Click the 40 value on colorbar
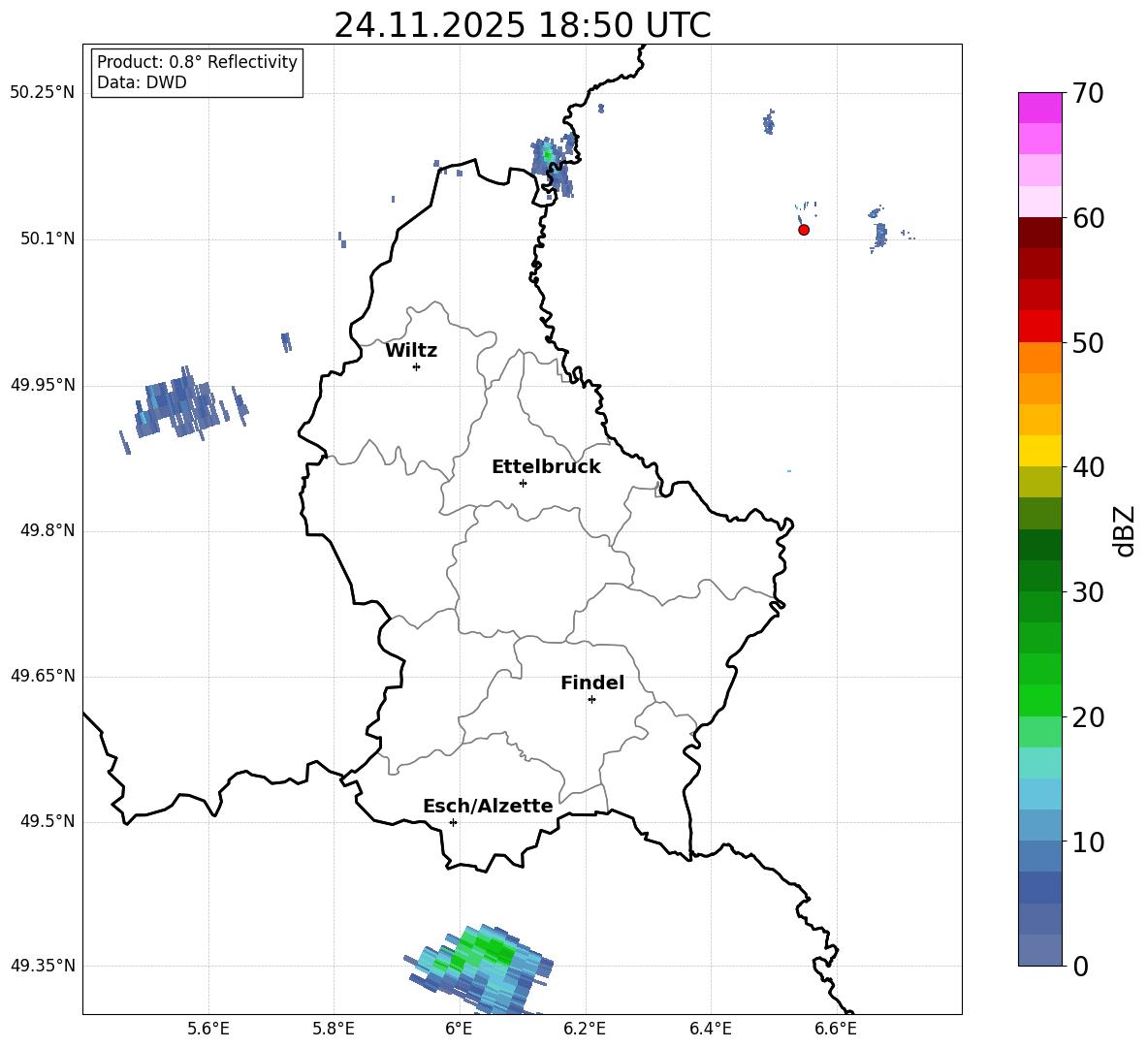The width and height of the screenshot is (1148, 1048). [1088, 467]
